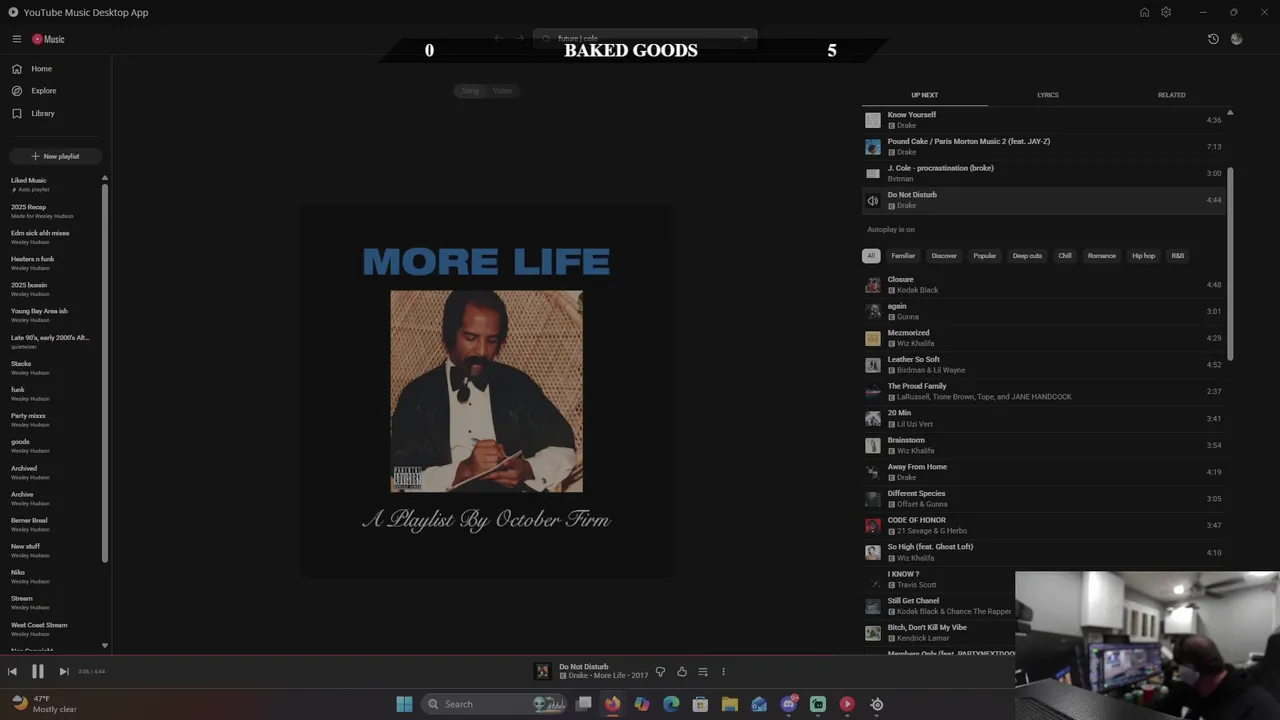
Task: Dislike Do Not Disturb in player bar
Action: 660,672
